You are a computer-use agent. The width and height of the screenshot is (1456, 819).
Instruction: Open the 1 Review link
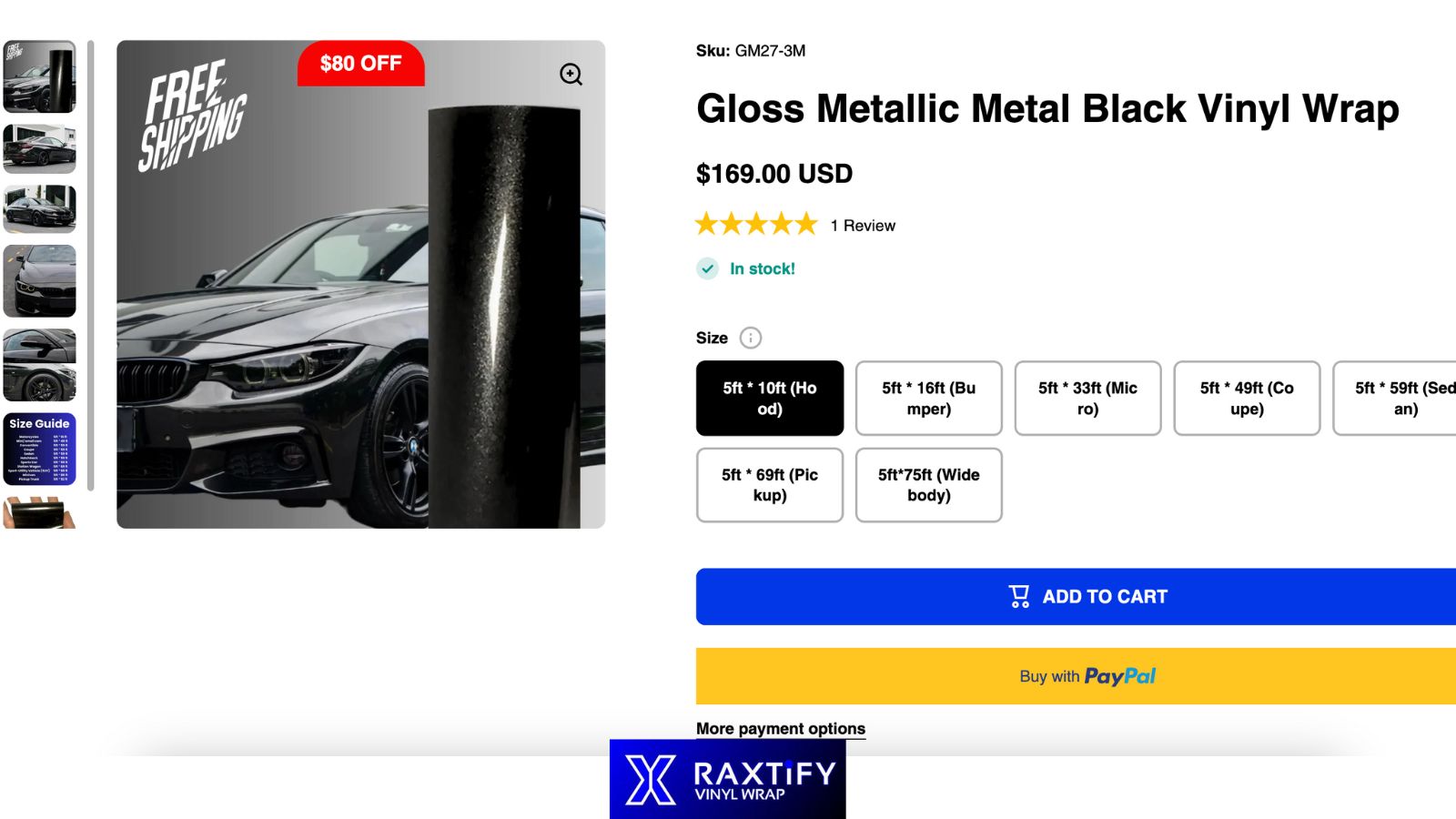[861, 225]
